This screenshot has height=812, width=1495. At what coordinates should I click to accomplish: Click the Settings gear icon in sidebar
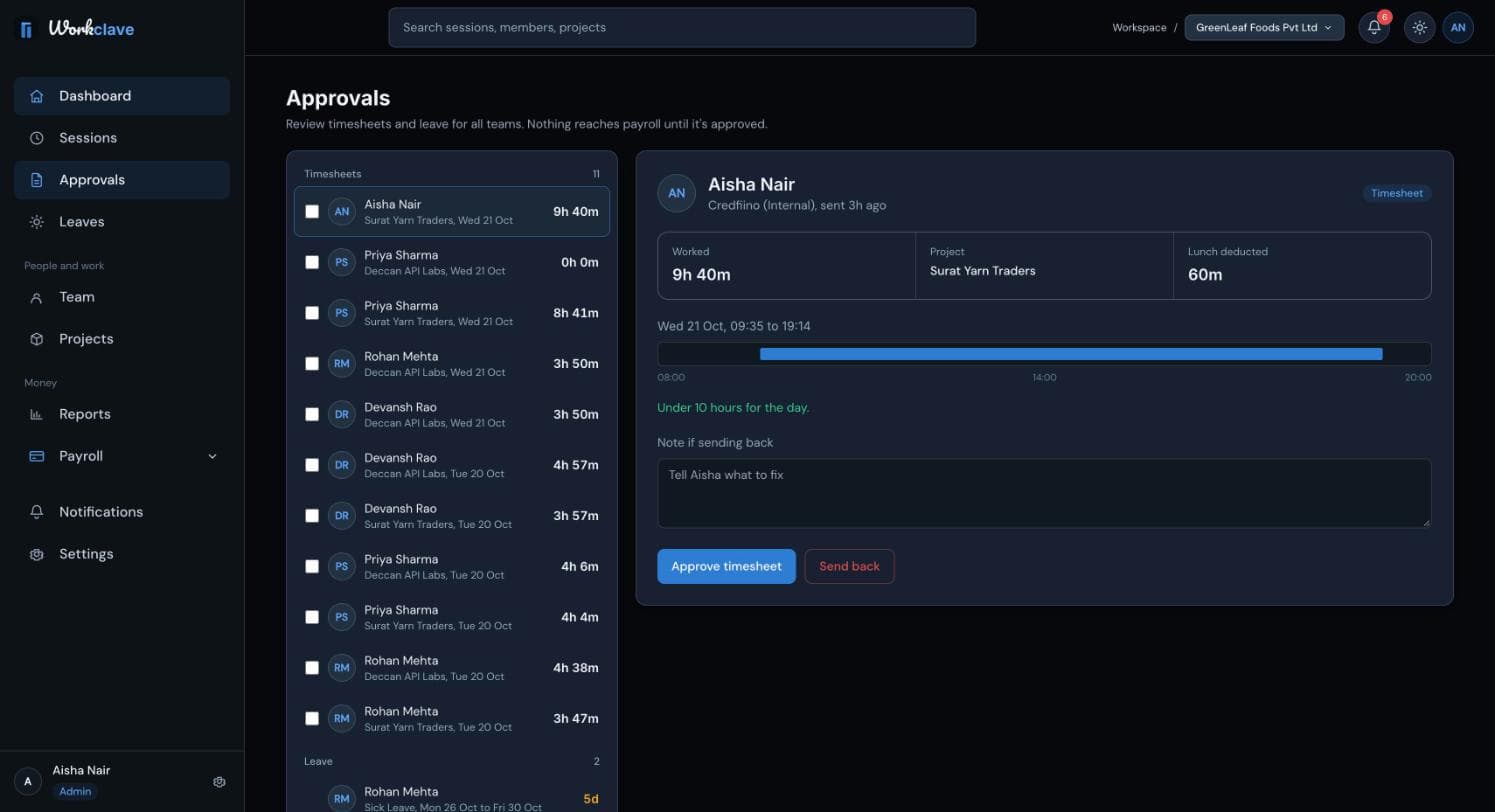click(37, 554)
